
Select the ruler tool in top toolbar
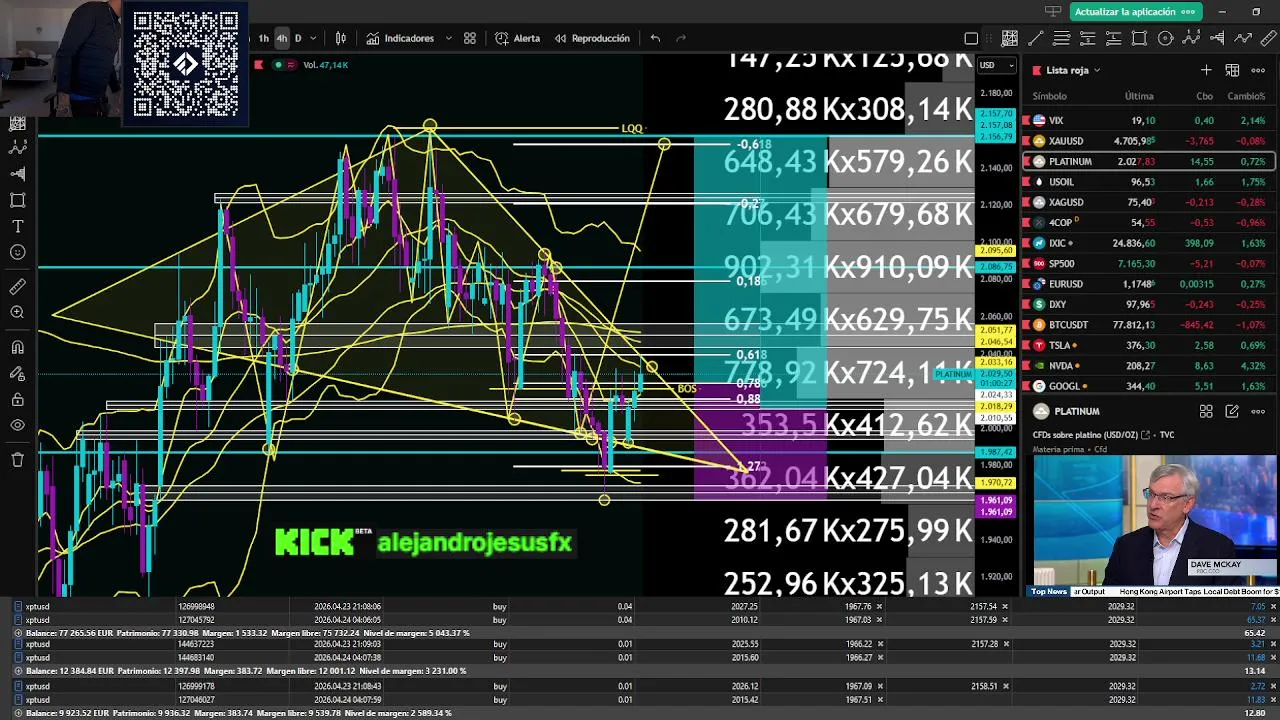[1269, 38]
